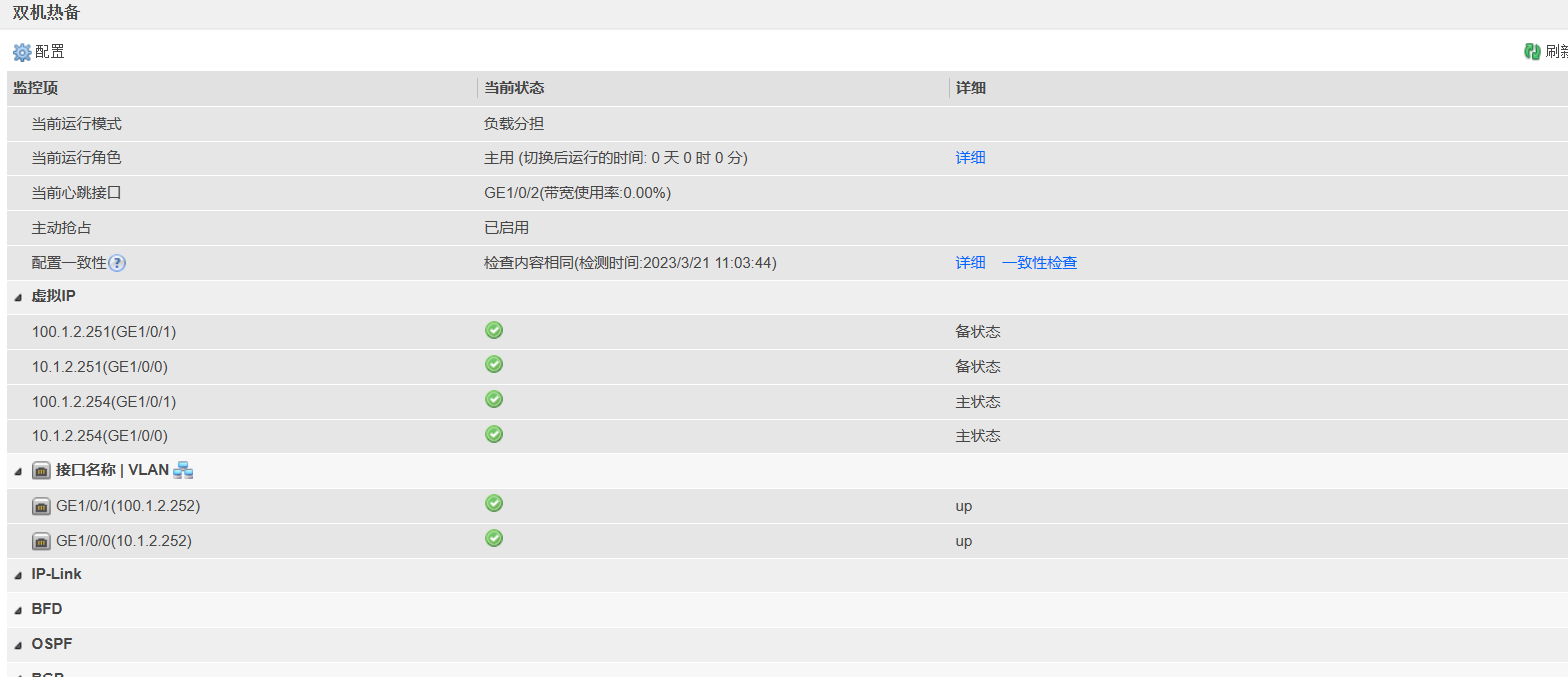Screen dimensions: 1568x677
Task: Click the up status for GE1/0/1(100.1.2.252)
Action: coord(964,506)
